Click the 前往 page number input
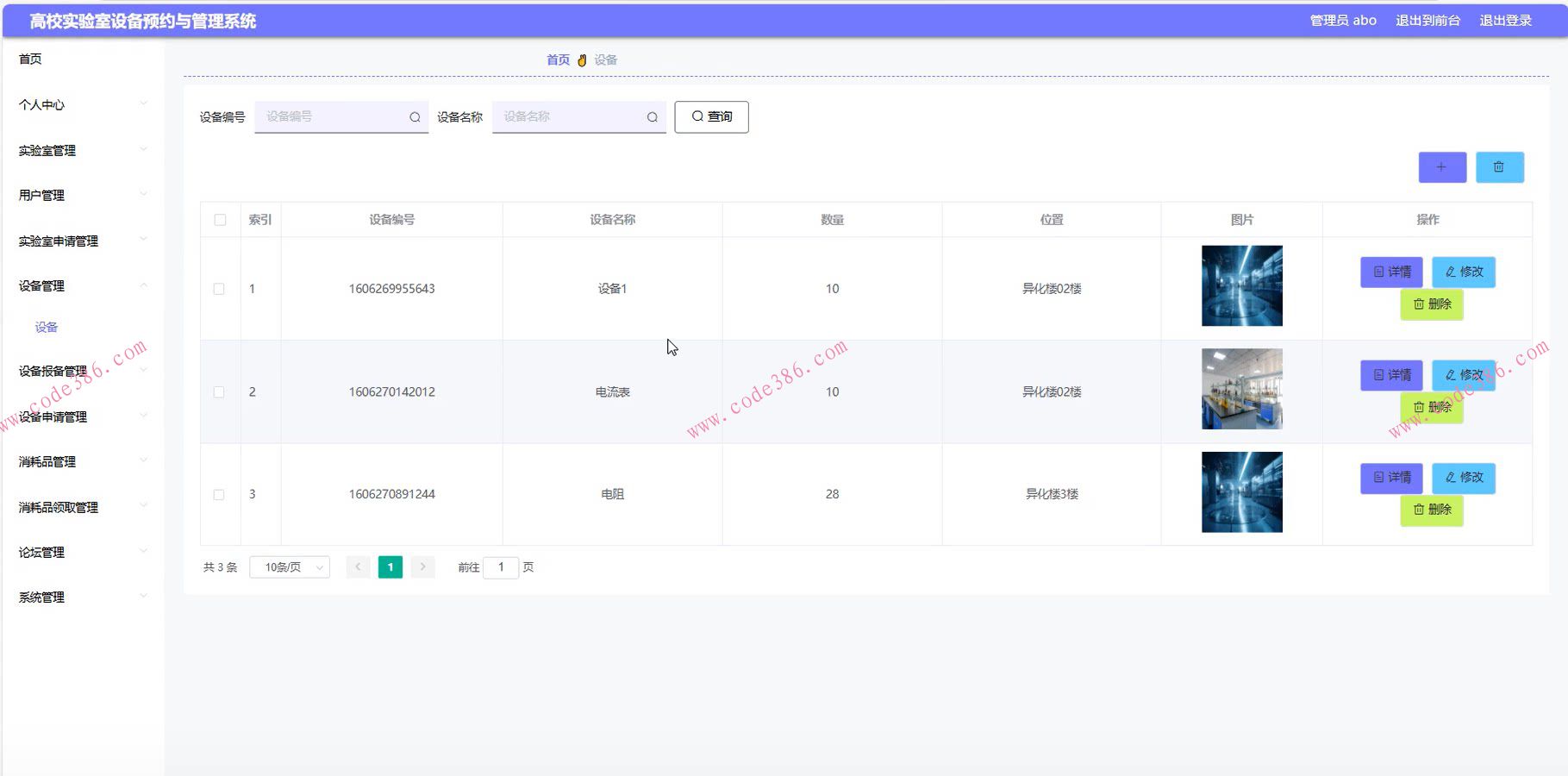 (x=501, y=567)
